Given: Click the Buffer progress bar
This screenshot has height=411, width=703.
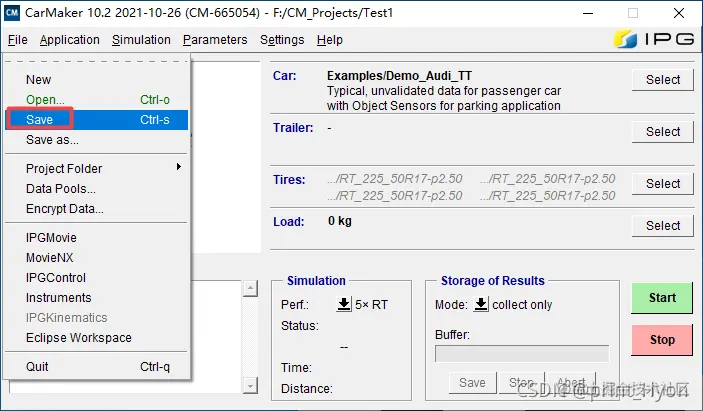Looking at the screenshot, I should (x=522, y=354).
